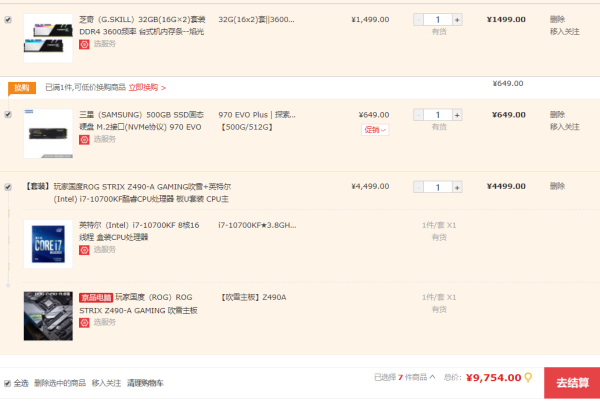Click bottom 移入关注 move to favorites link
Image resolution: width=600 pixels, height=405 pixels.
click(x=106, y=383)
